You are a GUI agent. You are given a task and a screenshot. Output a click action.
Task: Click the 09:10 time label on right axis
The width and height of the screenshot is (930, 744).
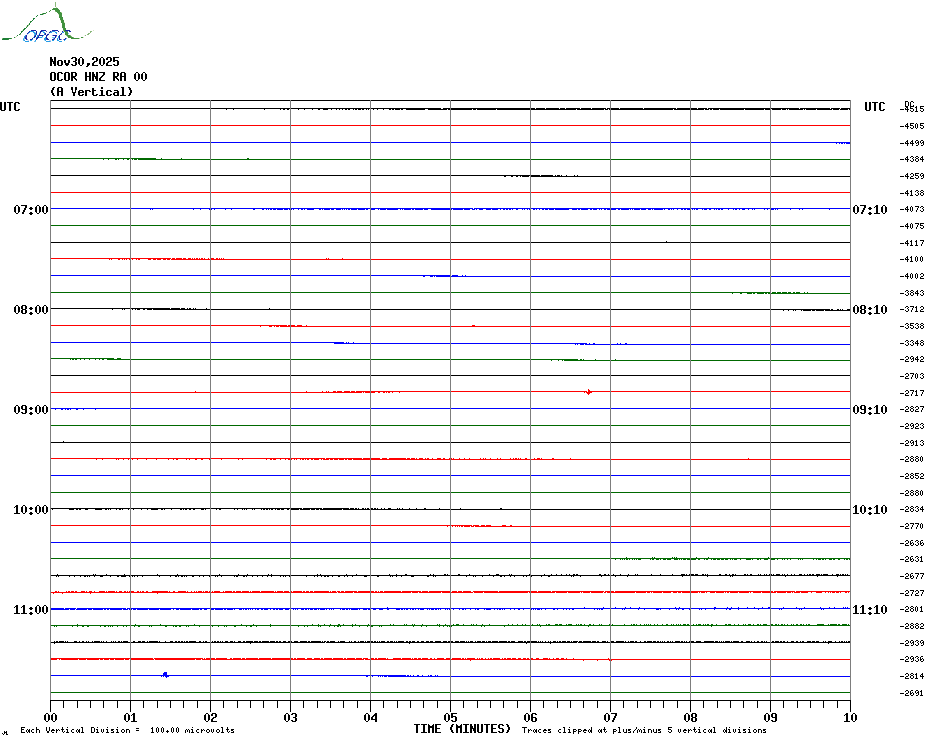click(869, 410)
